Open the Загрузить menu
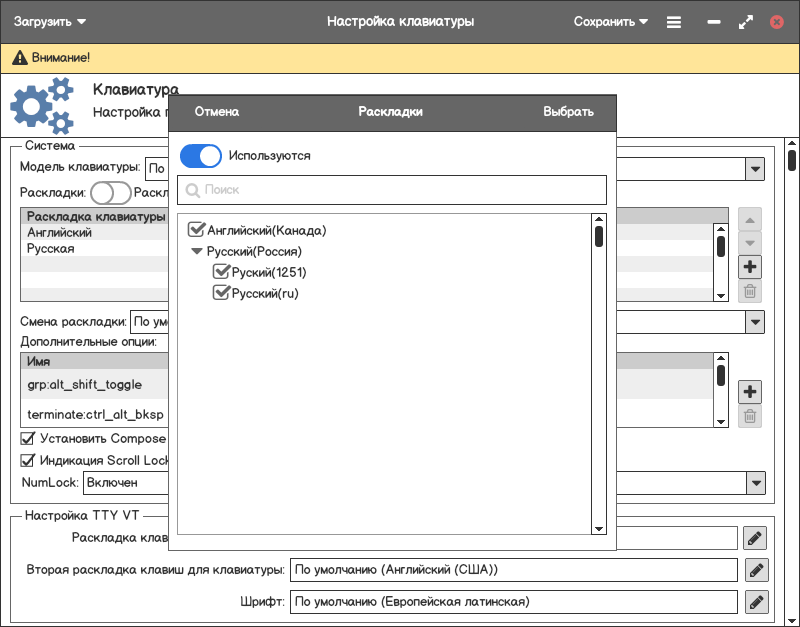Viewport: 800px width, 627px height. pyautogui.click(x=50, y=21)
